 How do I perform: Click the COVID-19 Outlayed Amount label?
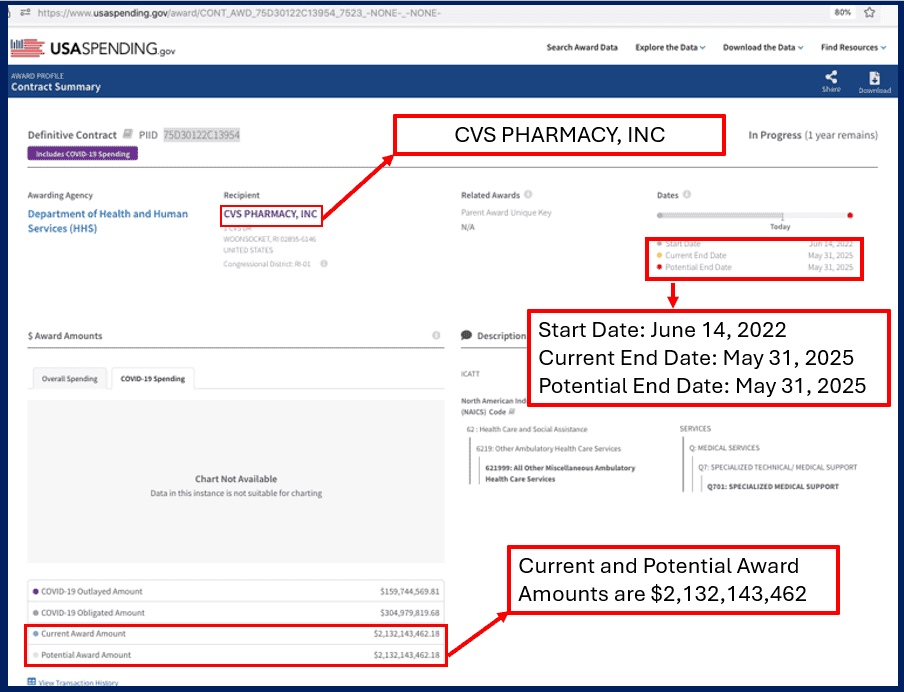coord(92,591)
